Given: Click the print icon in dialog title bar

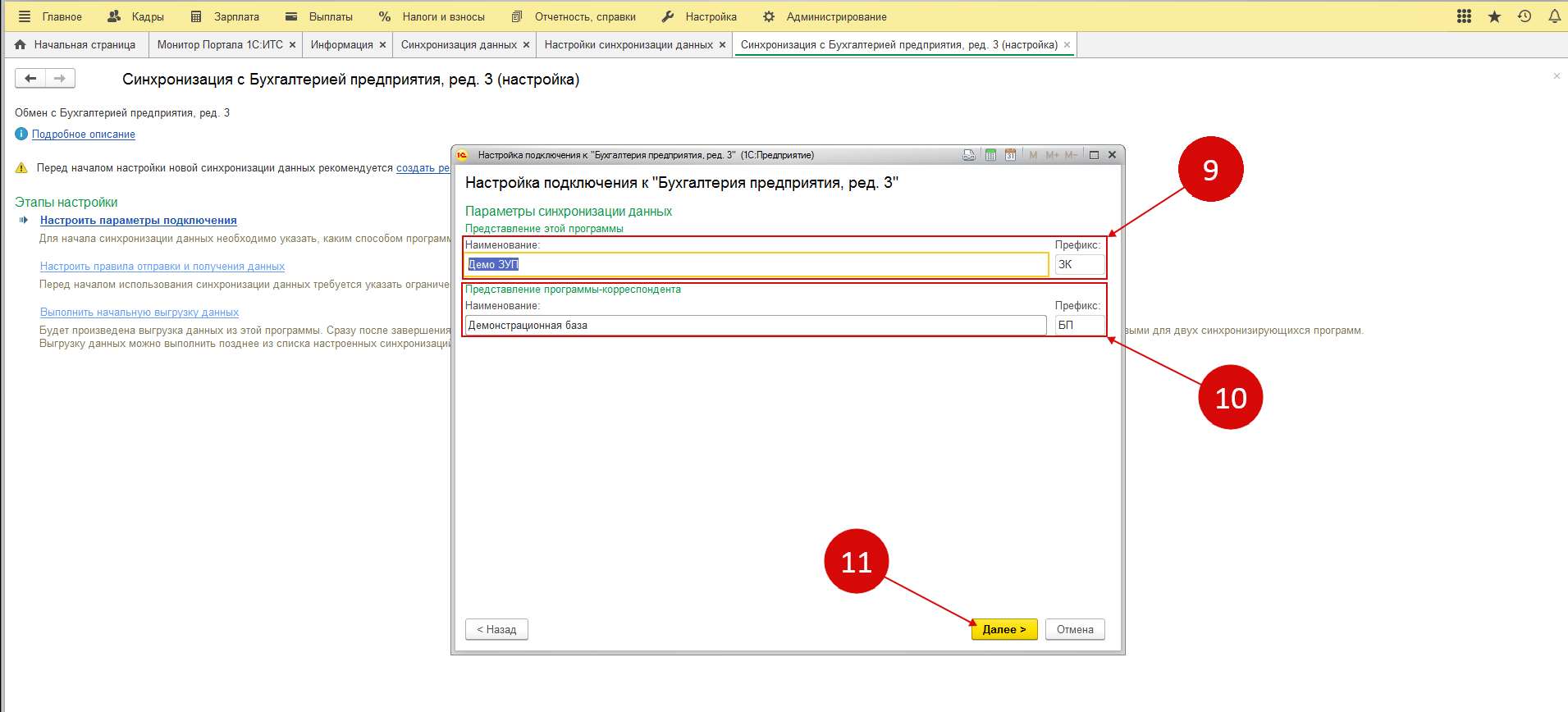Looking at the screenshot, I should (x=969, y=155).
